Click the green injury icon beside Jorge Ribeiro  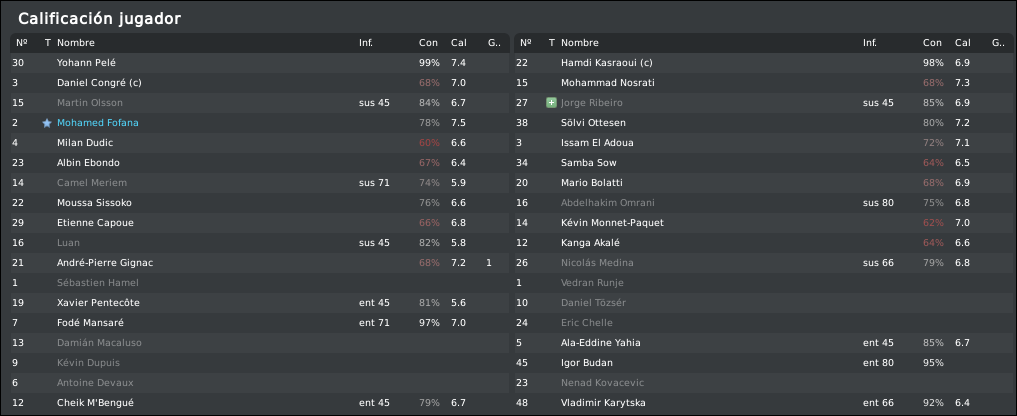tap(551, 103)
